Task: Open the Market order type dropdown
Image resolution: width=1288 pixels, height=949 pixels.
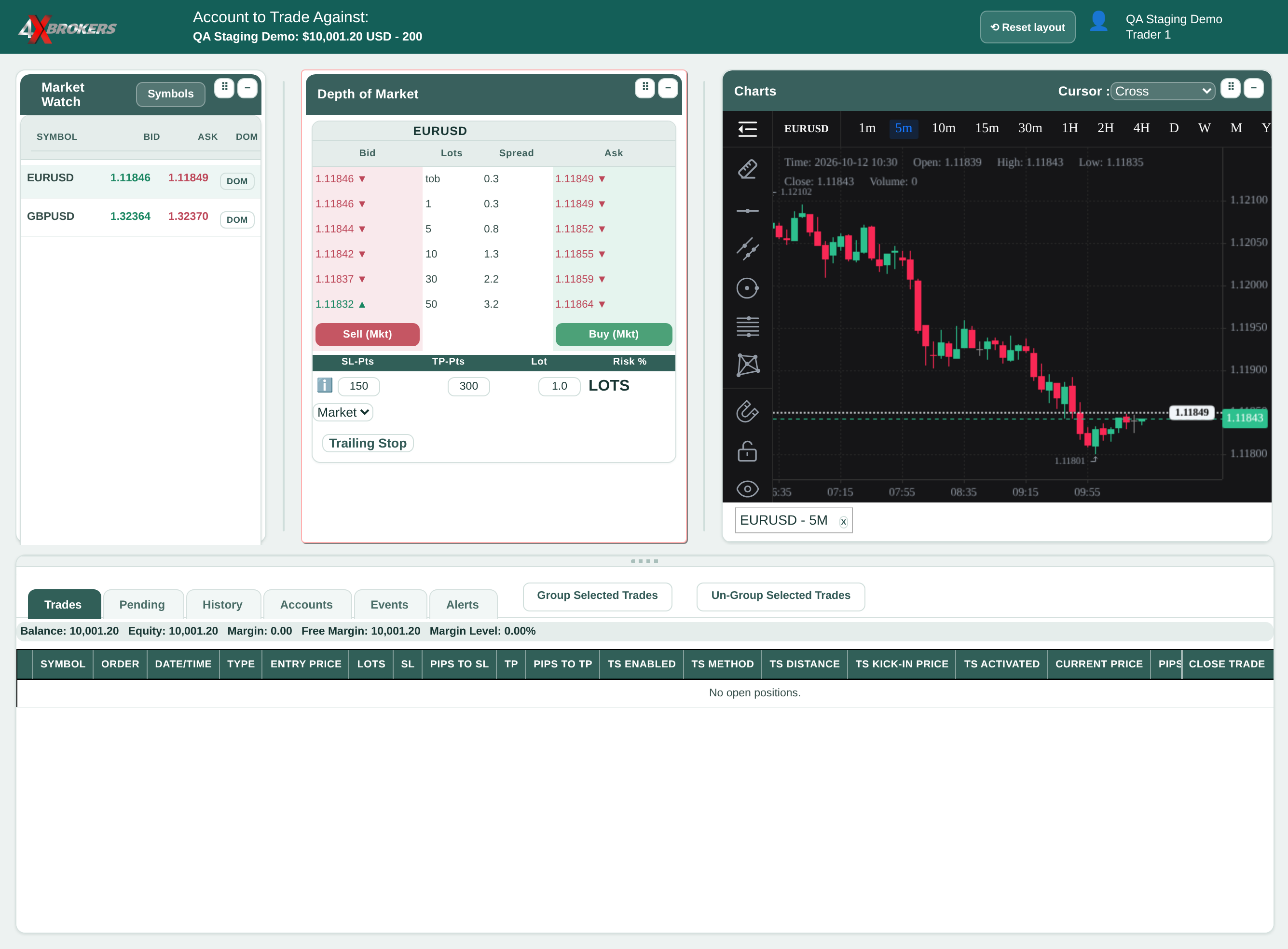Action: coord(343,412)
